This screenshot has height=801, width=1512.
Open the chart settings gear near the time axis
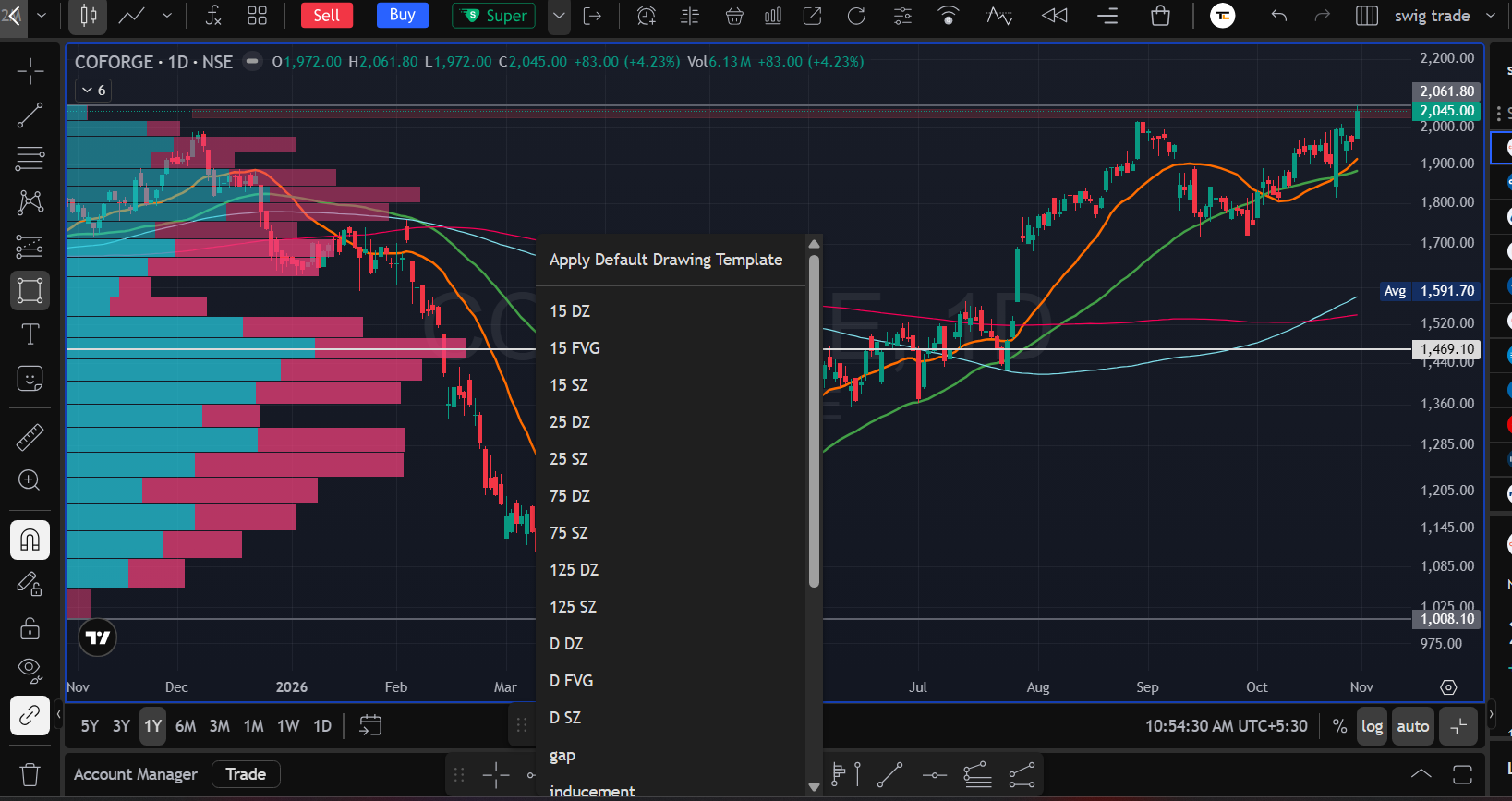tap(1448, 687)
